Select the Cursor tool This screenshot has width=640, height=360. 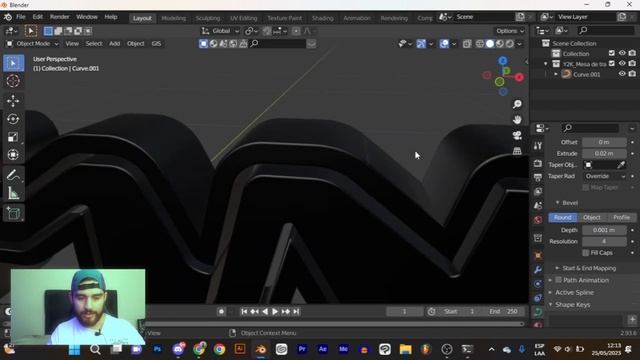pyautogui.click(x=13, y=81)
